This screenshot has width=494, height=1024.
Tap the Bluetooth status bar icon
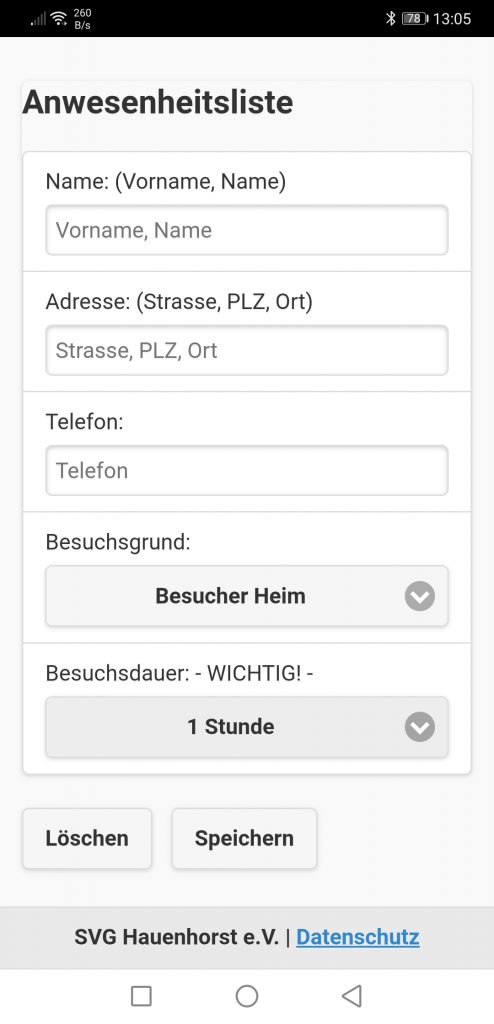[390, 18]
